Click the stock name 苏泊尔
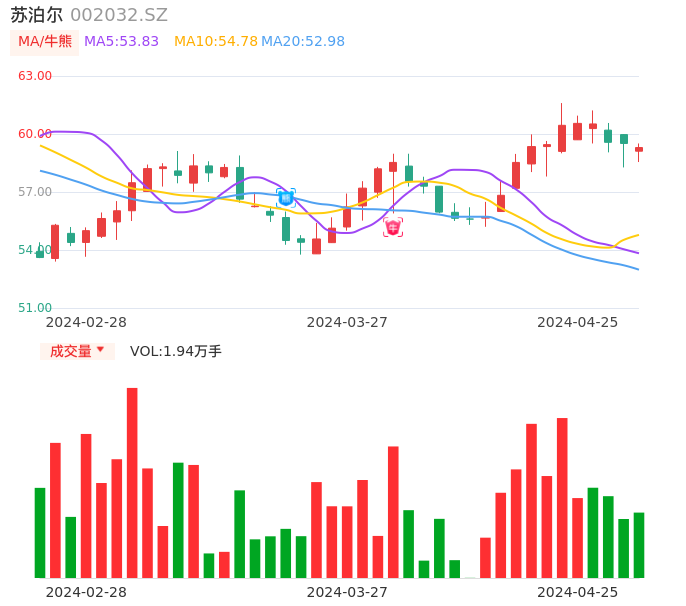The width and height of the screenshot is (686, 606). coord(37,15)
